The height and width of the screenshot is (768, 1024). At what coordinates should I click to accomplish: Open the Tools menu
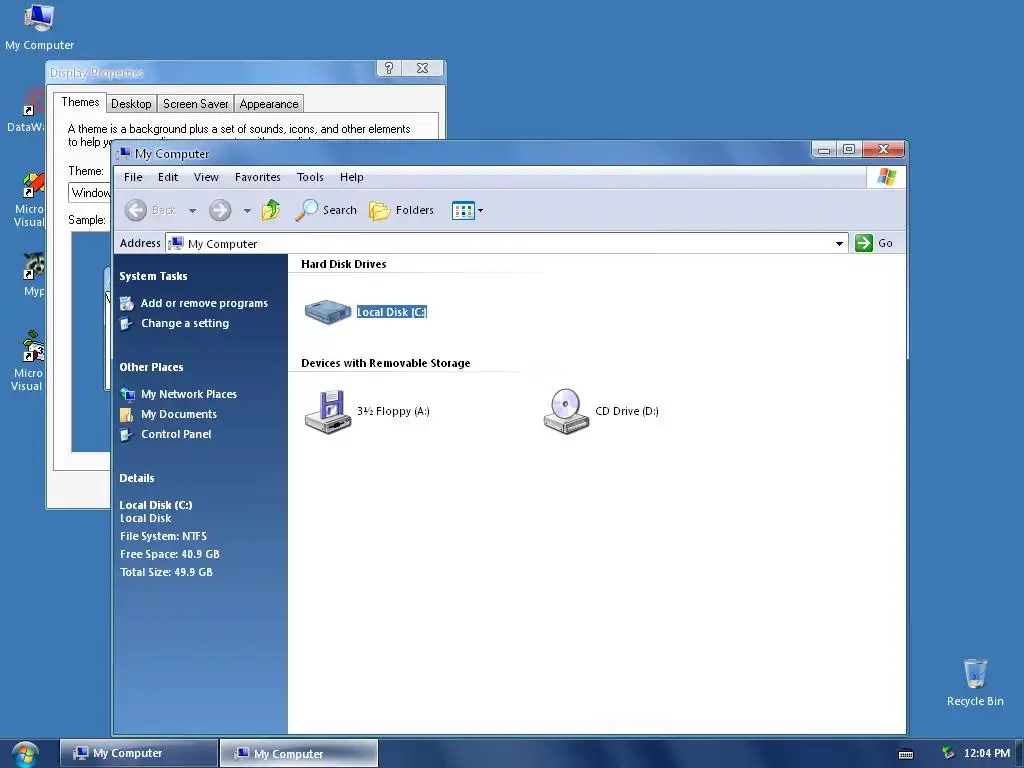pos(310,177)
